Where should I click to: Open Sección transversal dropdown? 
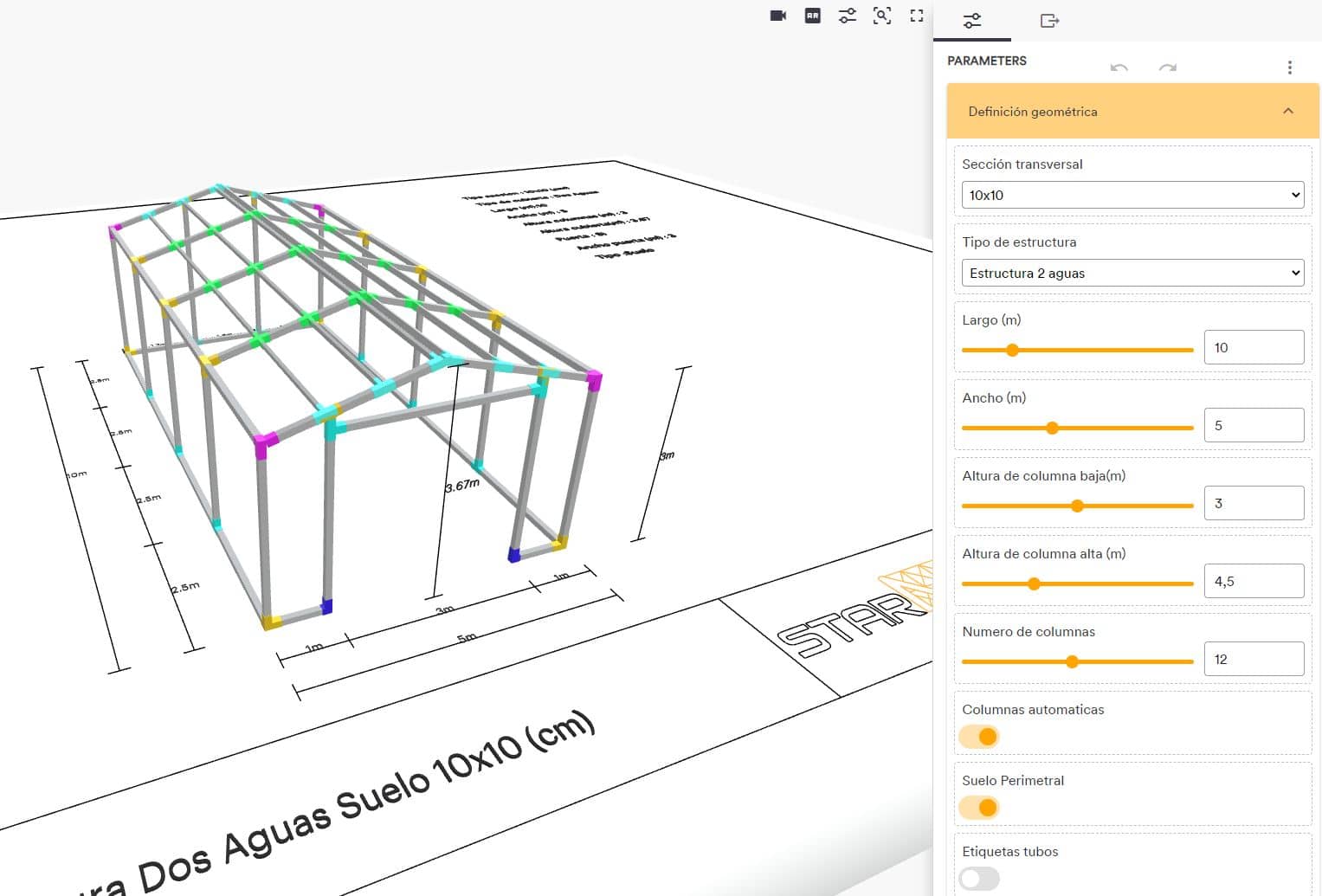tap(1132, 195)
